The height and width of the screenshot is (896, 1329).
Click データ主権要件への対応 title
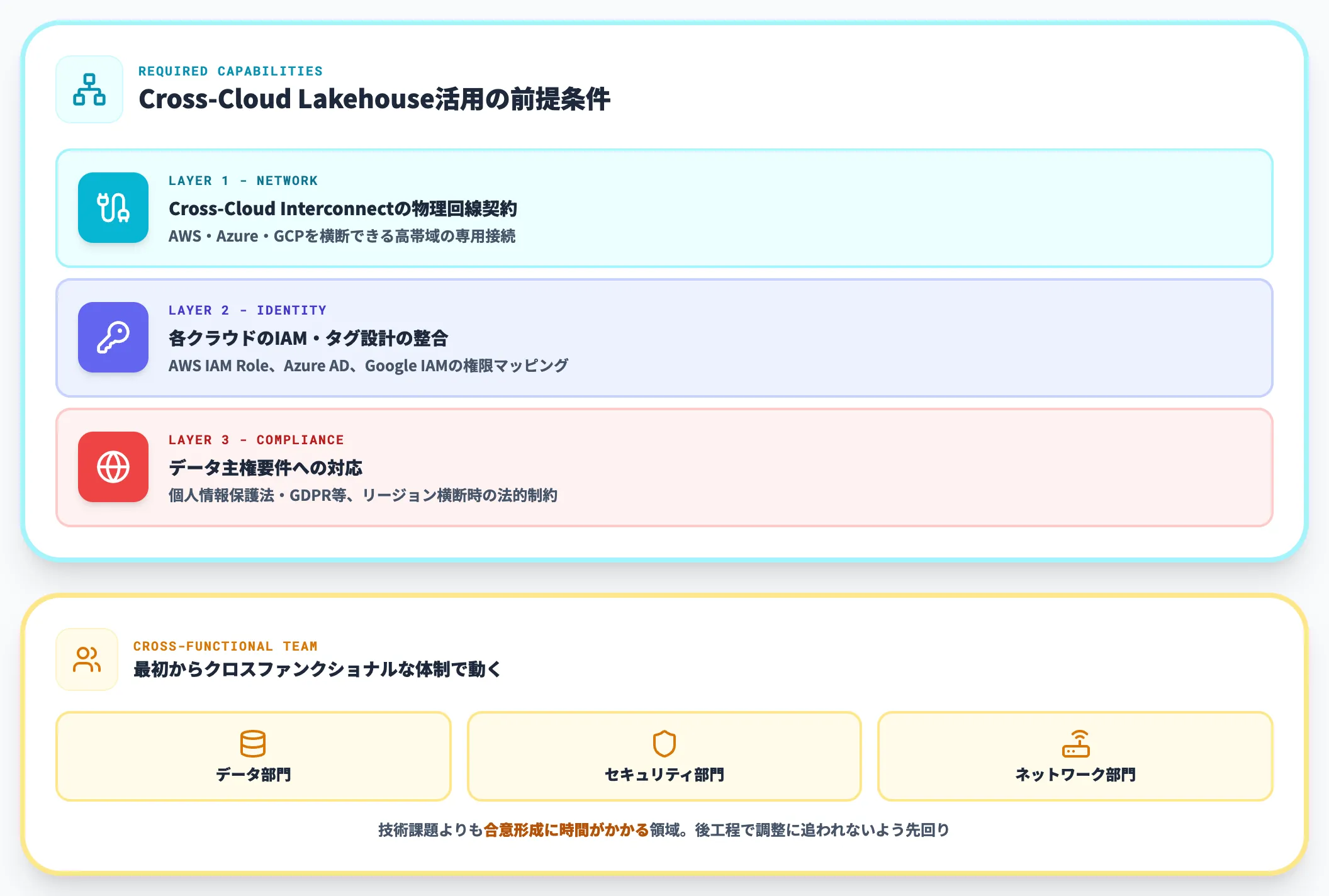pyautogui.click(x=266, y=468)
